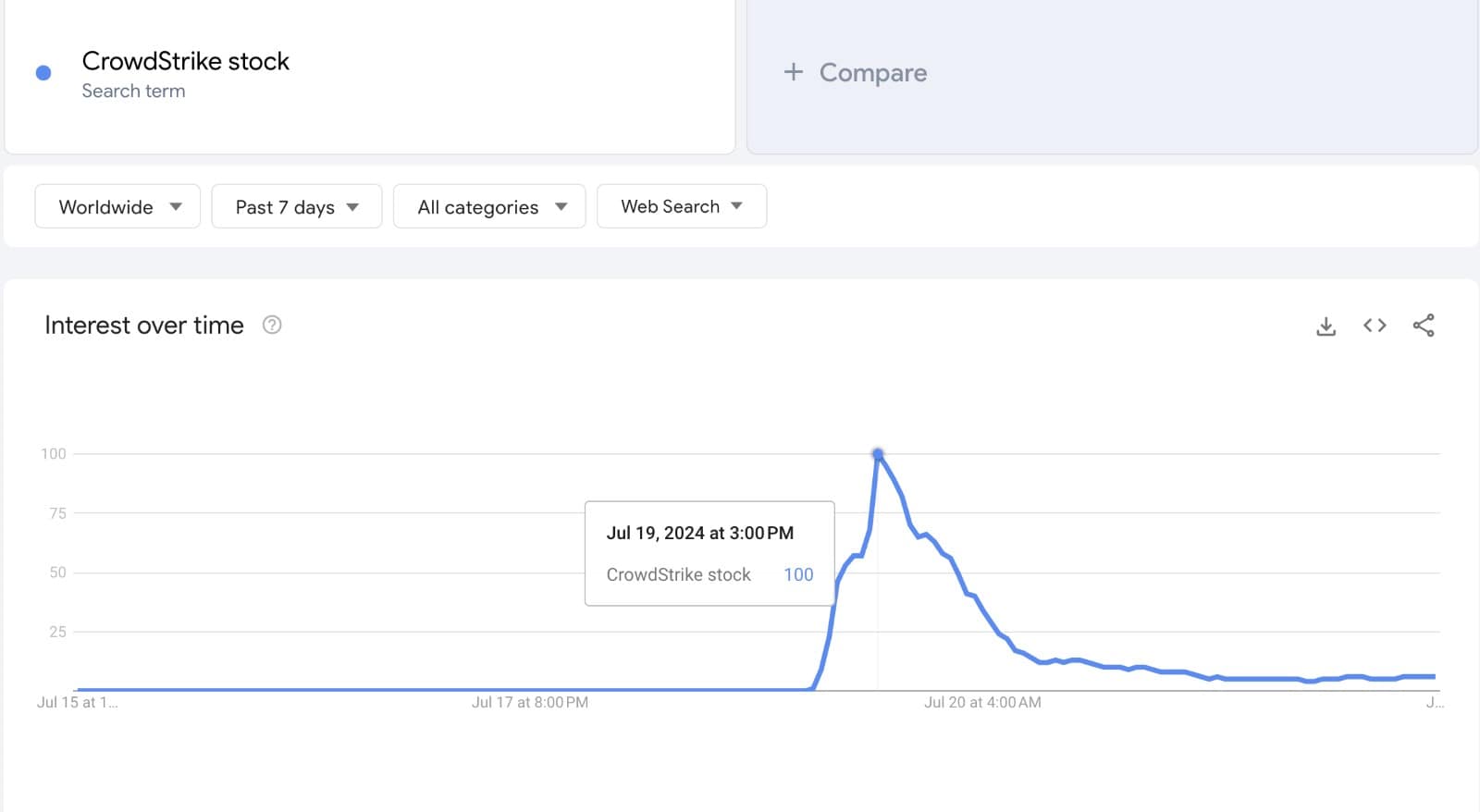Click the plus icon next to Compare
The height and width of the screenshot is (812, 1480).
point(793,72)
